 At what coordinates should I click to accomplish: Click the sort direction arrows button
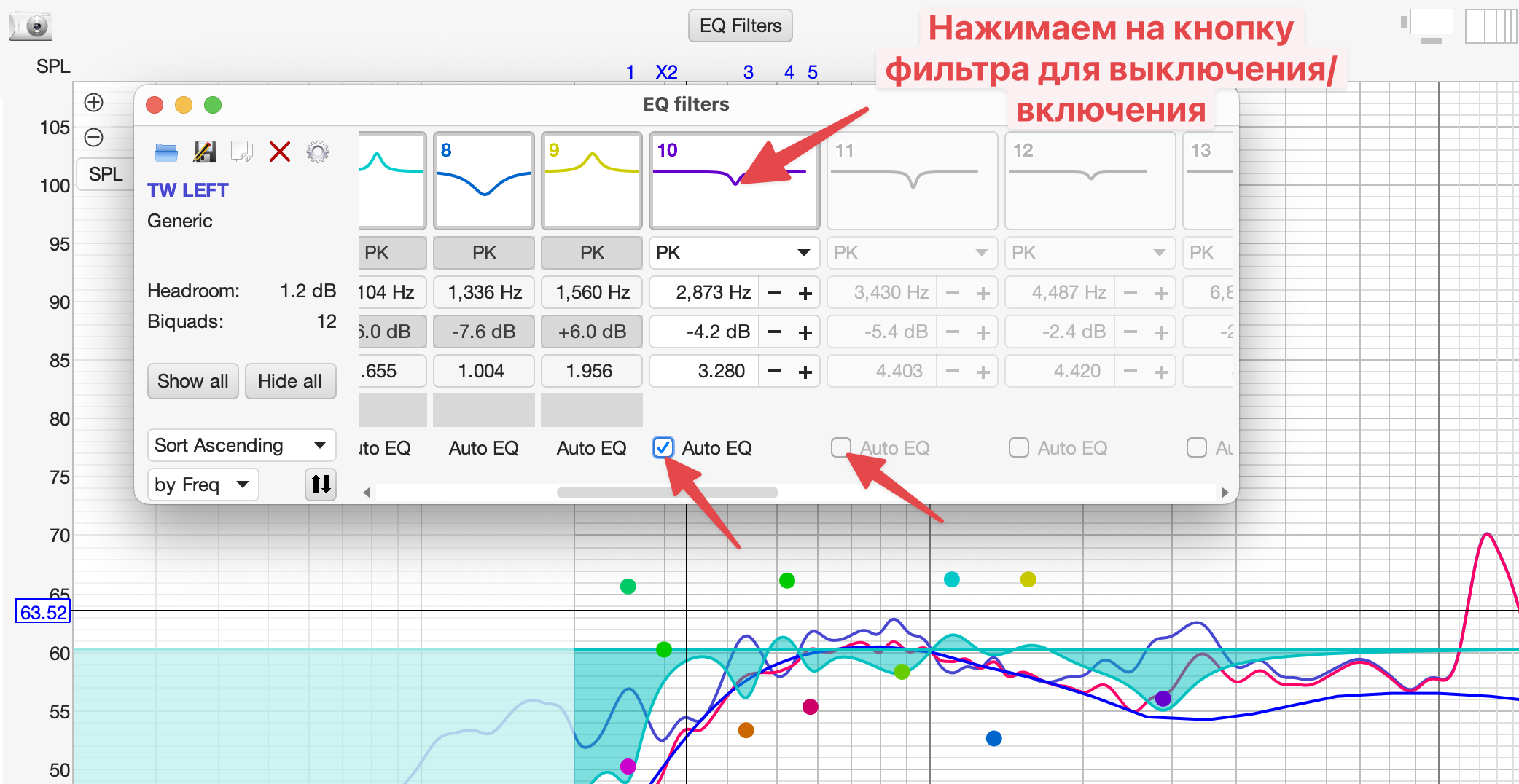321,485
